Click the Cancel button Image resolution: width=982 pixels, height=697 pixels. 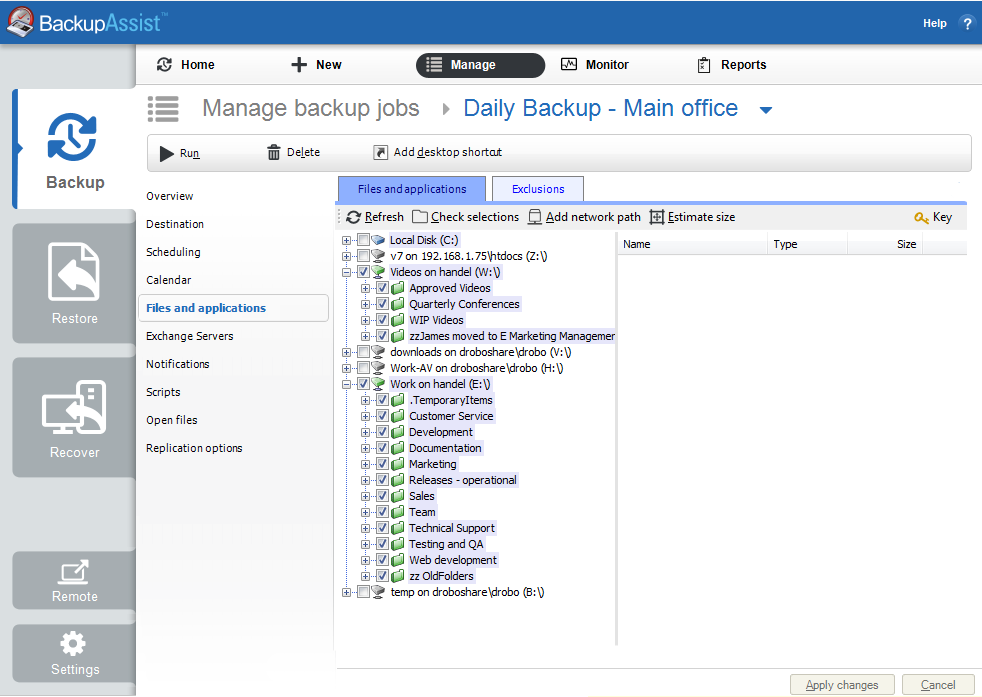click(x=938, y=685)
